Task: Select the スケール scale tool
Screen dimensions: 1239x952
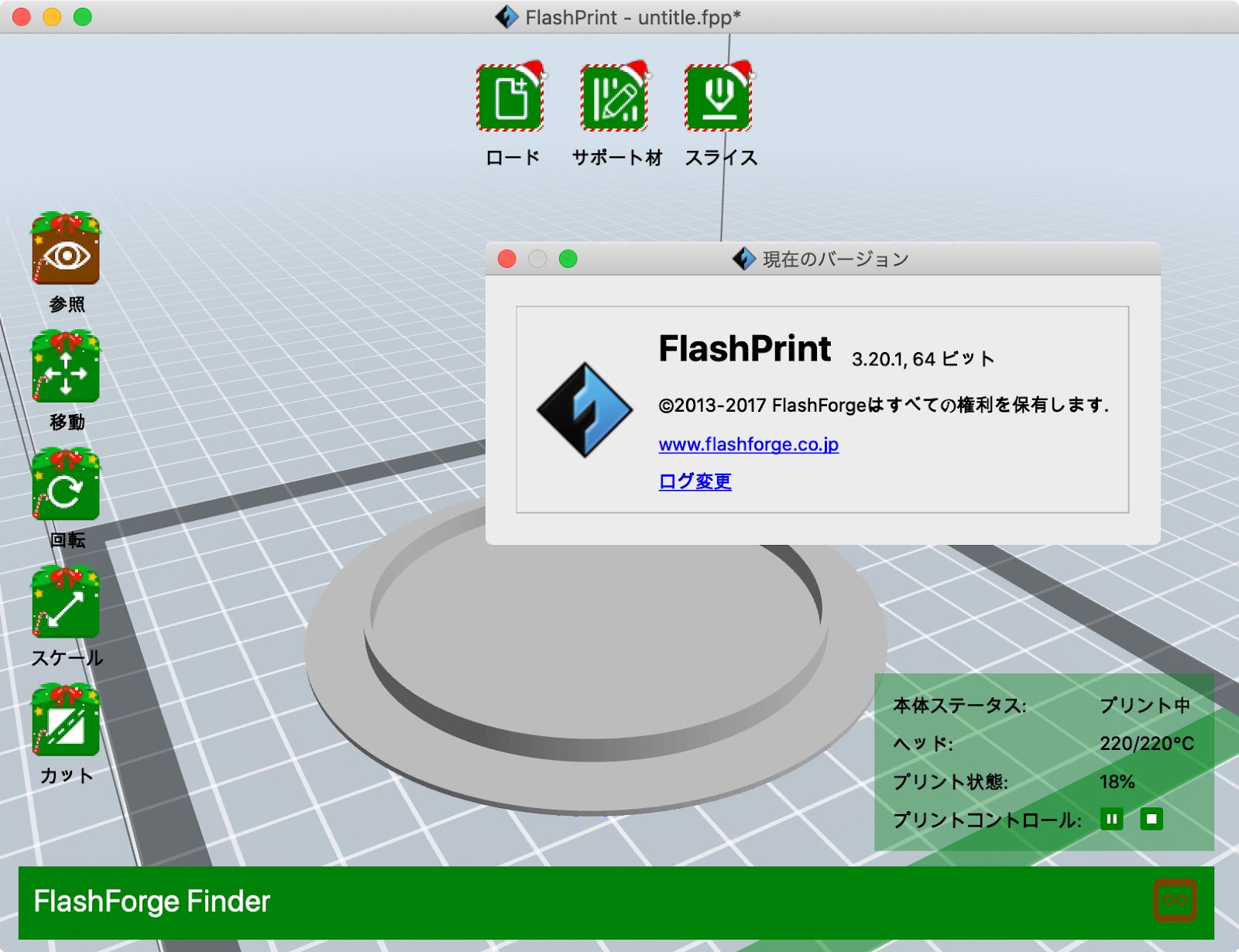Action: point(66,602)
